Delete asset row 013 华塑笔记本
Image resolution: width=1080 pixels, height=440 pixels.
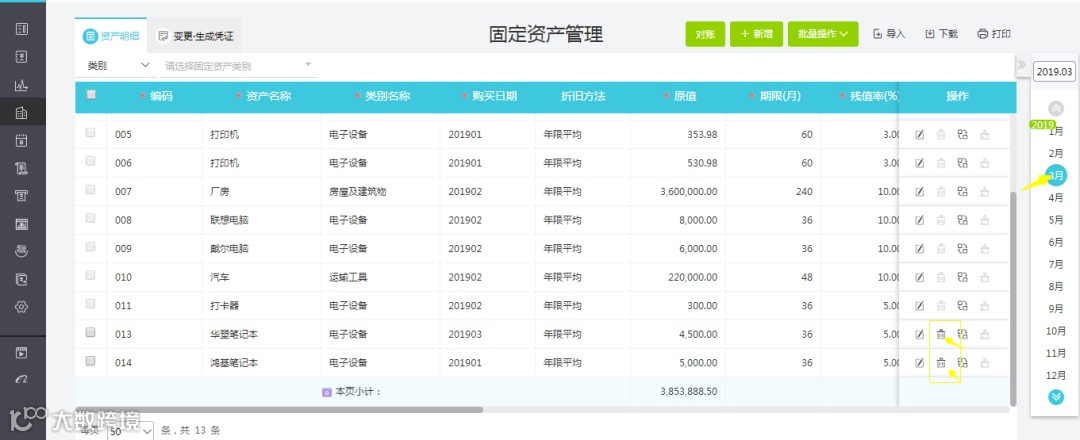click(x=941, y=334)
